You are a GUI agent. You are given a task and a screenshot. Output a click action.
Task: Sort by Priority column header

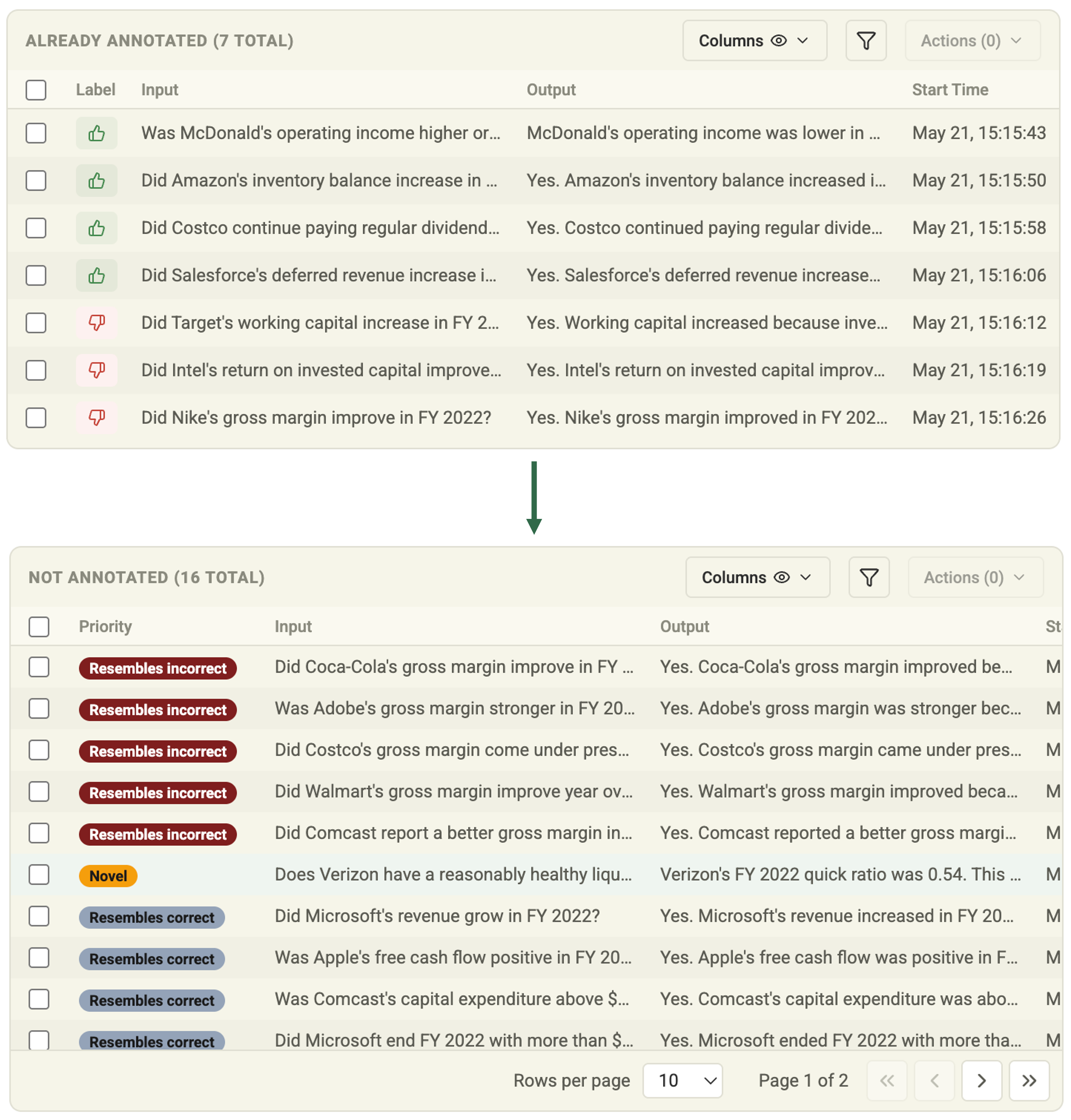click(x=105, y=627)
